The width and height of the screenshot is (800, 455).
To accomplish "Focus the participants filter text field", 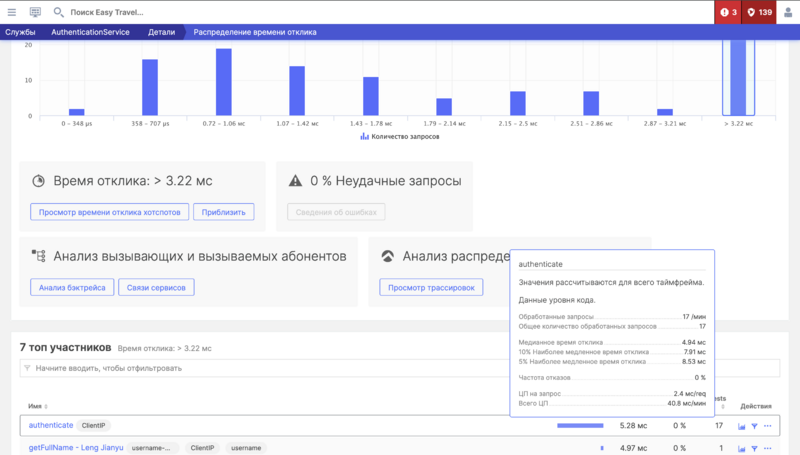I will point(400,368).
